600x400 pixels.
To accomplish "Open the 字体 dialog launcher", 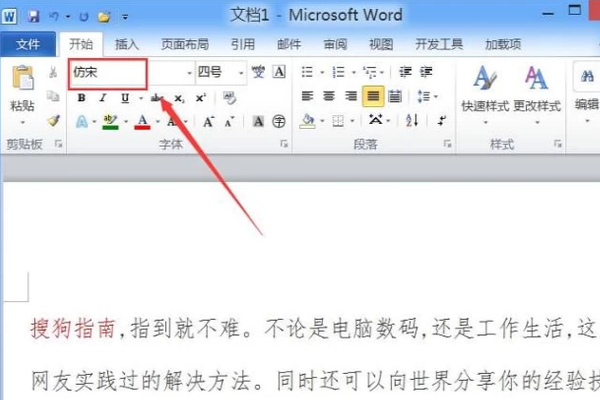I will 284,144.
